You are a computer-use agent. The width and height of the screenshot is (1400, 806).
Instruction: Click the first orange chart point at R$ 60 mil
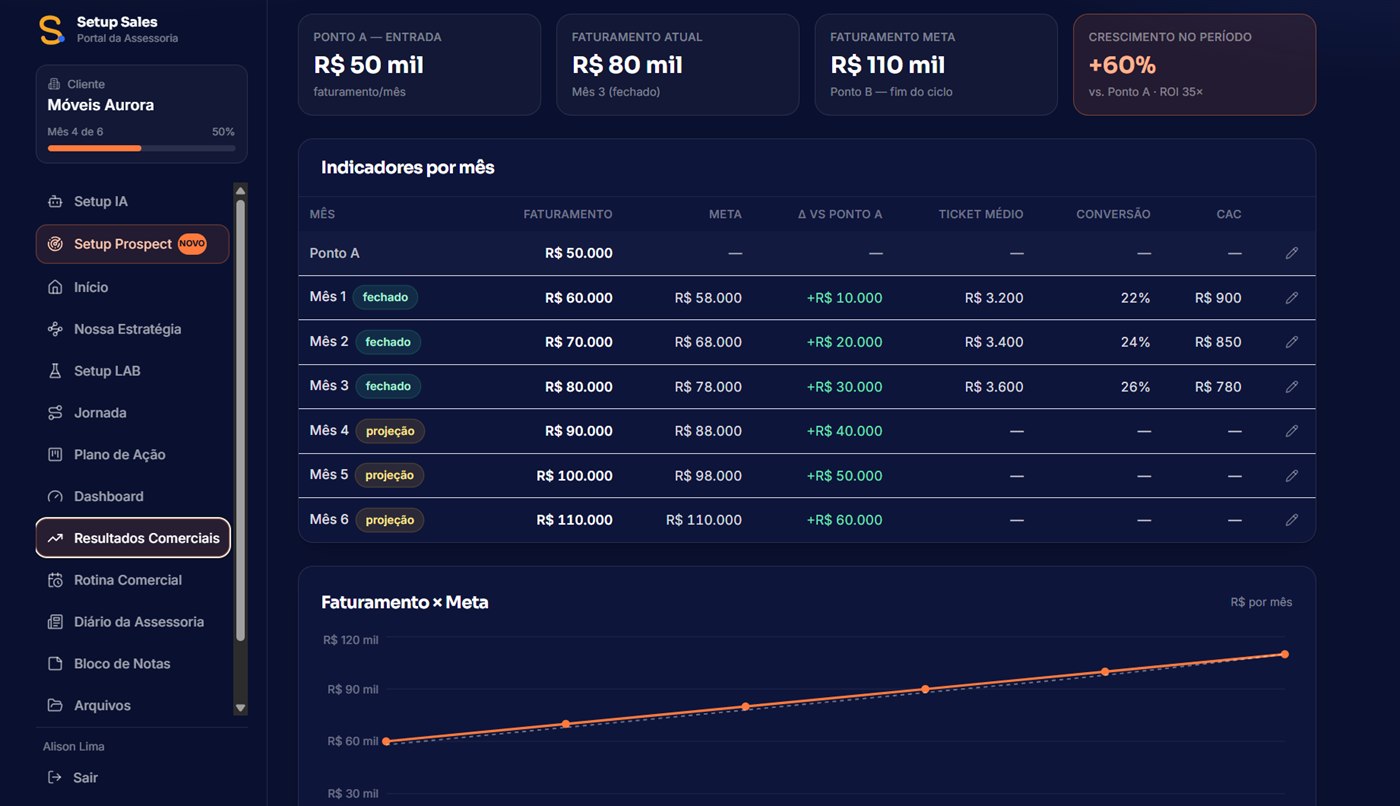pos(386,741)
